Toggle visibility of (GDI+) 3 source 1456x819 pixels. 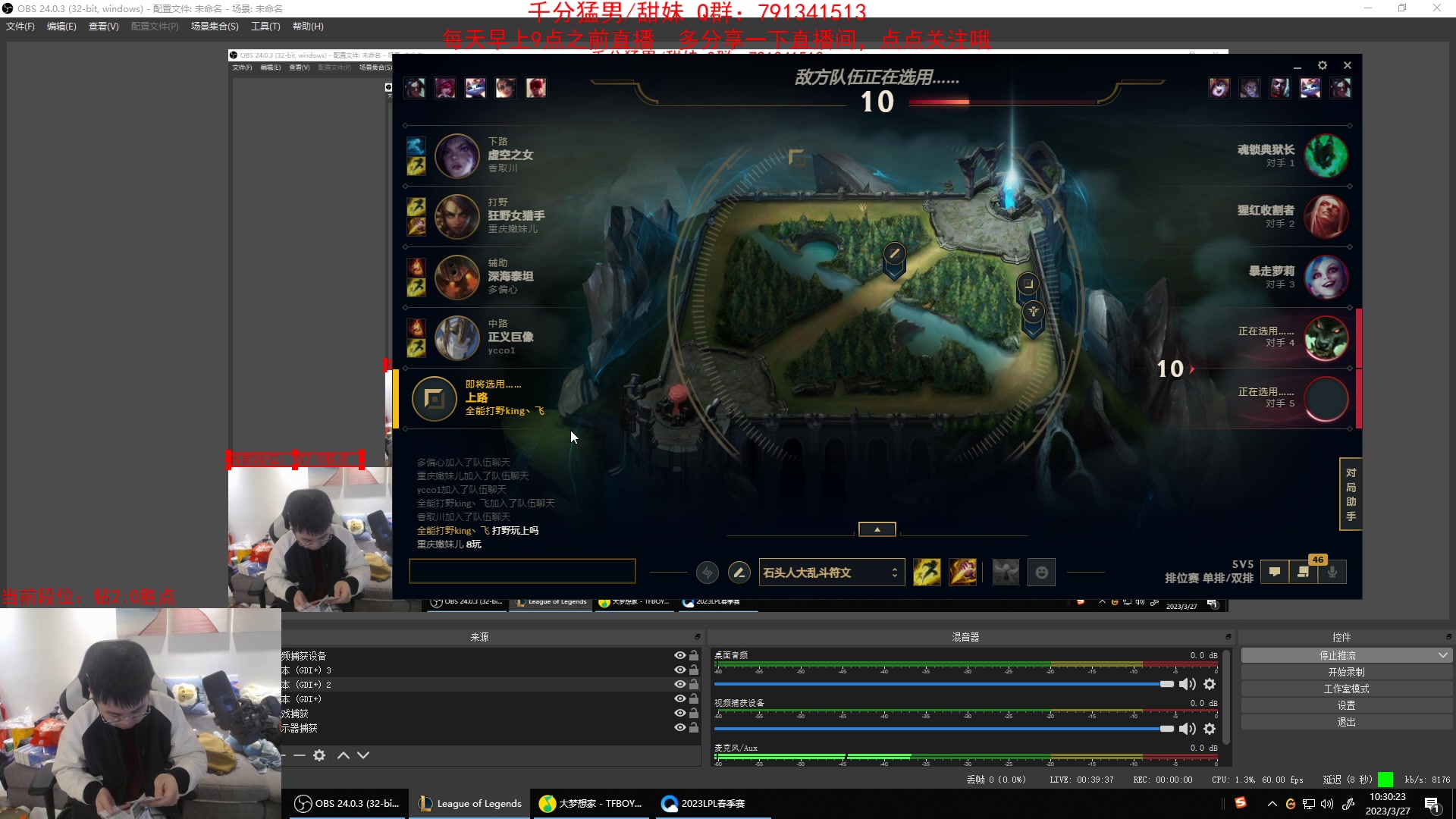(680, 670)
